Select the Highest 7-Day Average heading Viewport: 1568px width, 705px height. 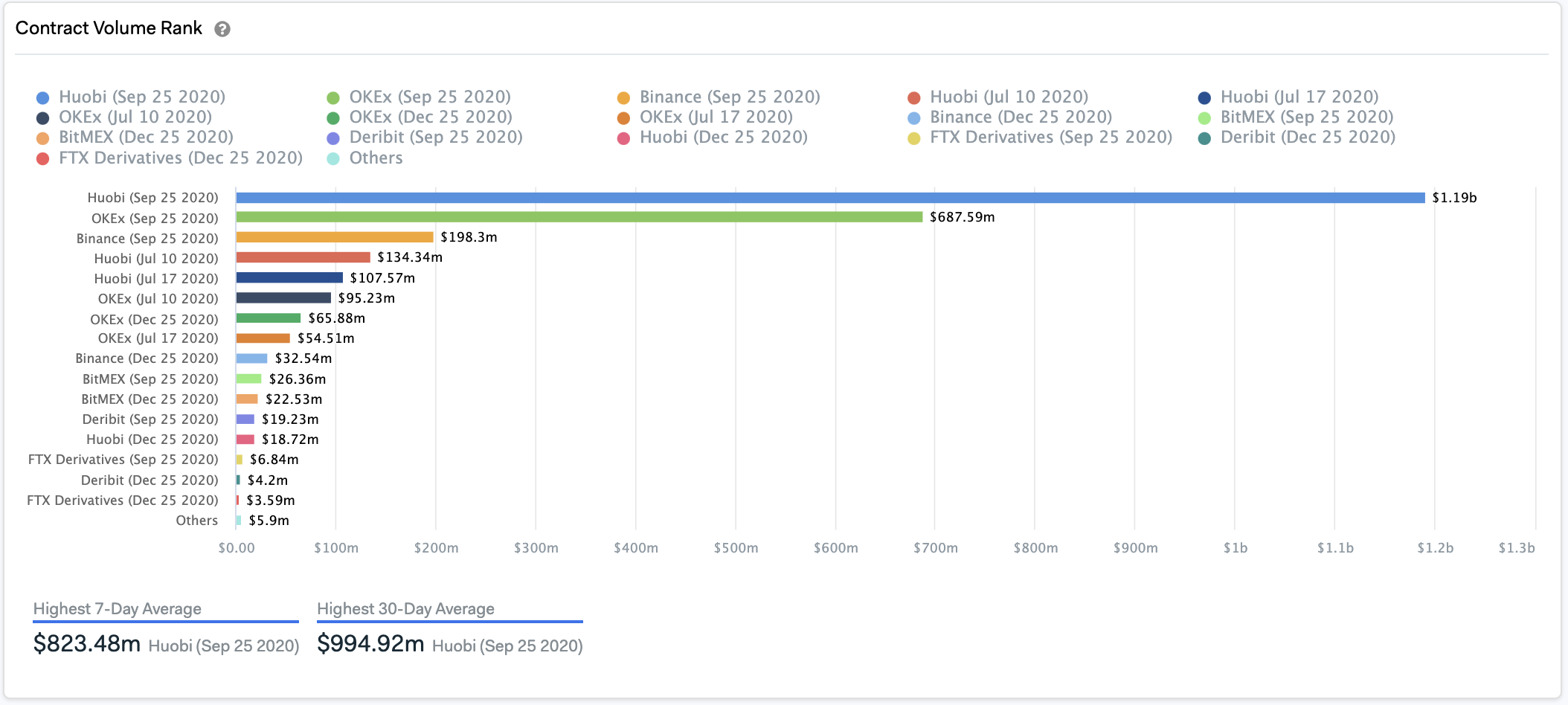118,608
